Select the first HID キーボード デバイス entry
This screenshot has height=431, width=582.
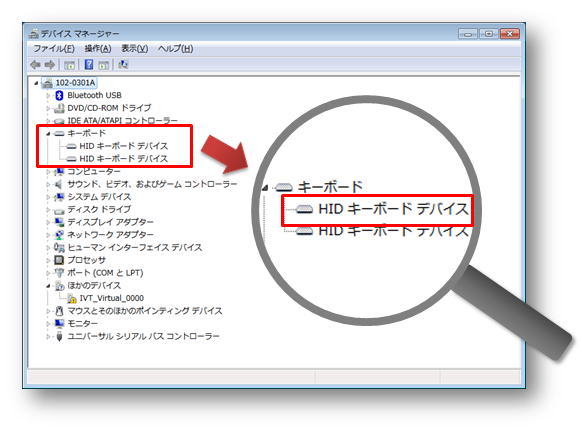point(124,146)
